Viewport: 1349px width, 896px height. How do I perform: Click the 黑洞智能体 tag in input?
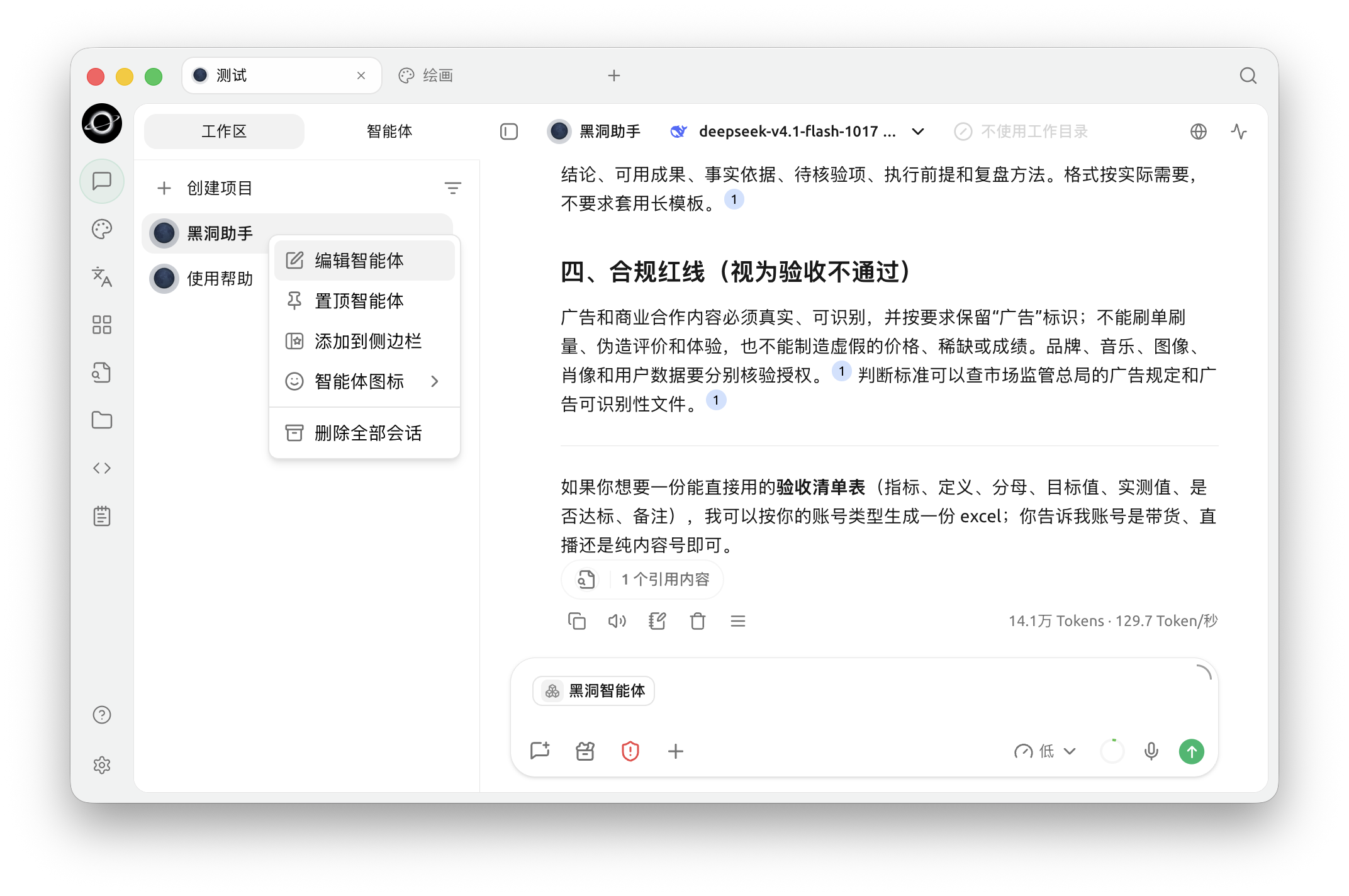click(593, 691)
